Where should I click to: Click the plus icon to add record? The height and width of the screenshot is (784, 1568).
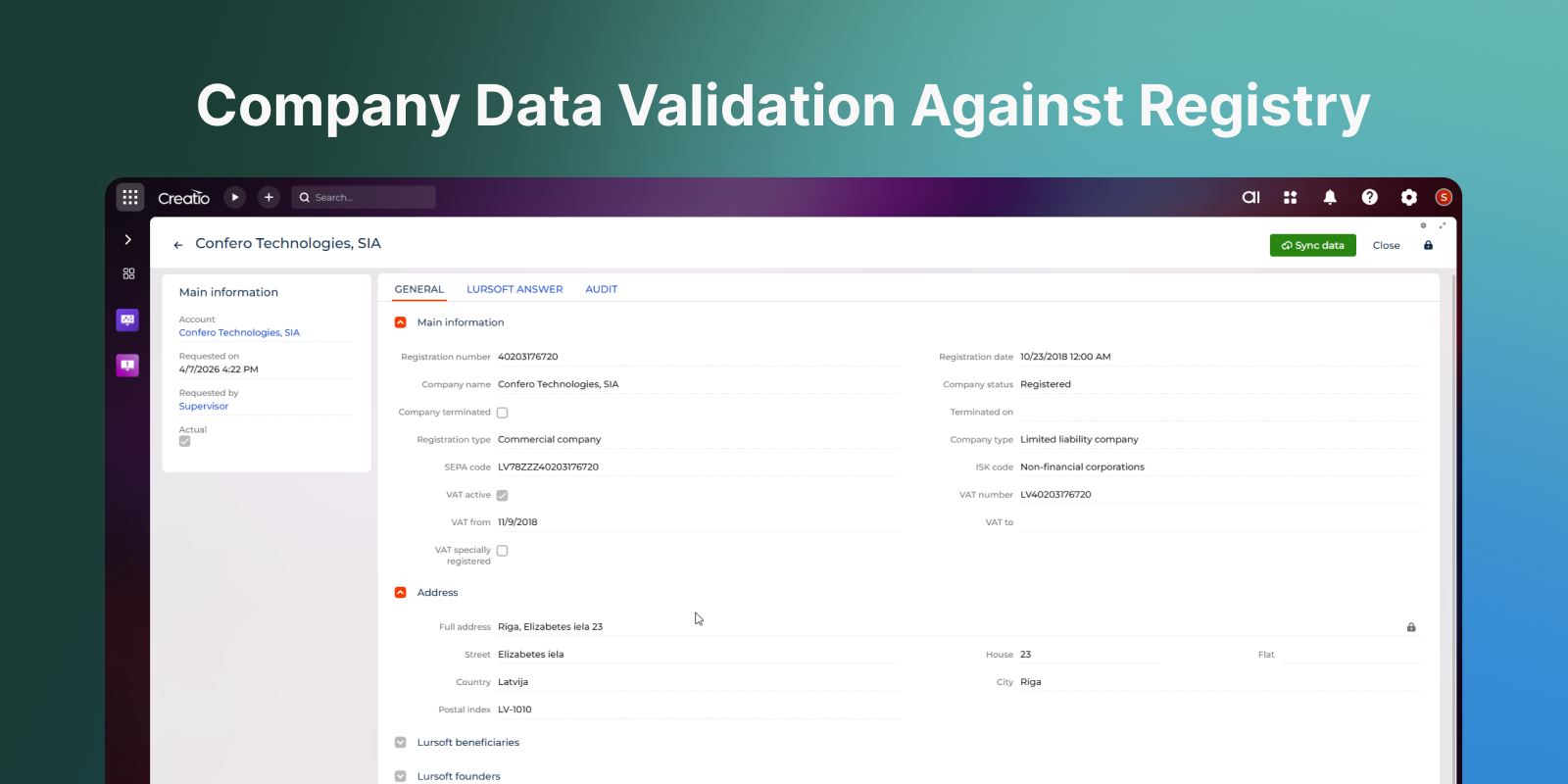269,197
